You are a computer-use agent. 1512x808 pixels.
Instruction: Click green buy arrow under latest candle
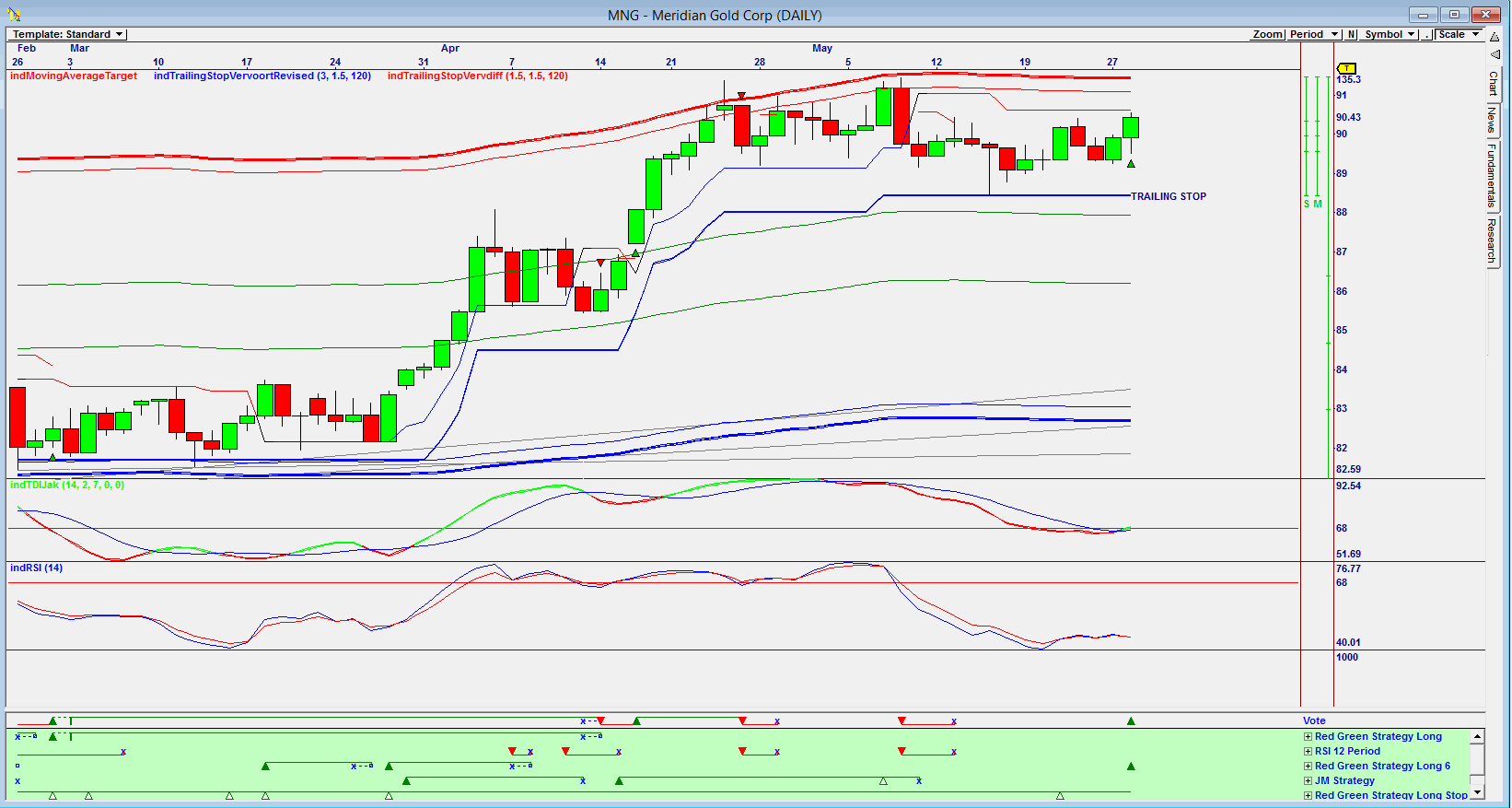click(x=1131, y=164)
